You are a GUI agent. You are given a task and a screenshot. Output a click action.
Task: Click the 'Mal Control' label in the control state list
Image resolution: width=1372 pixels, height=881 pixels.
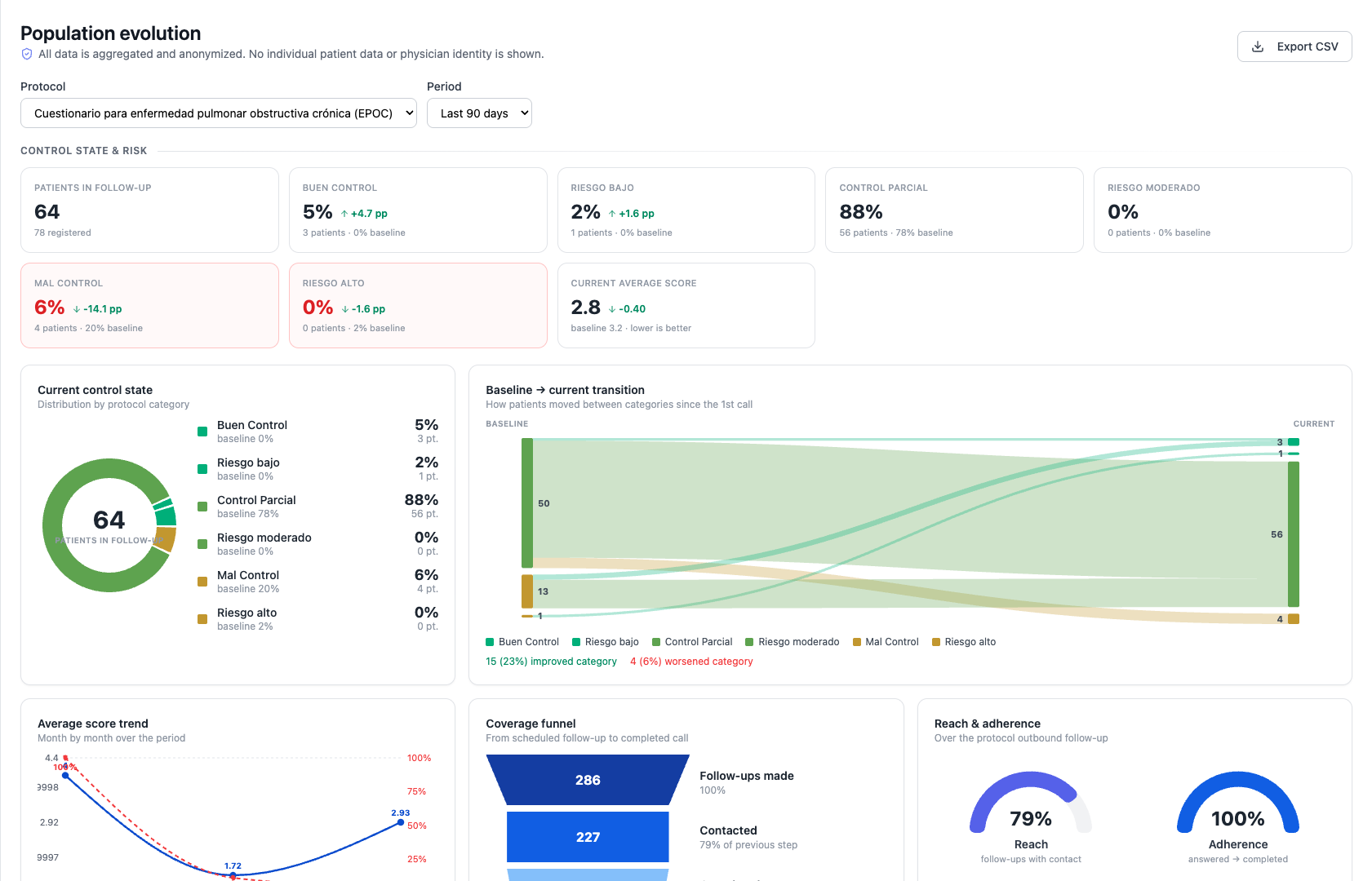248,575
